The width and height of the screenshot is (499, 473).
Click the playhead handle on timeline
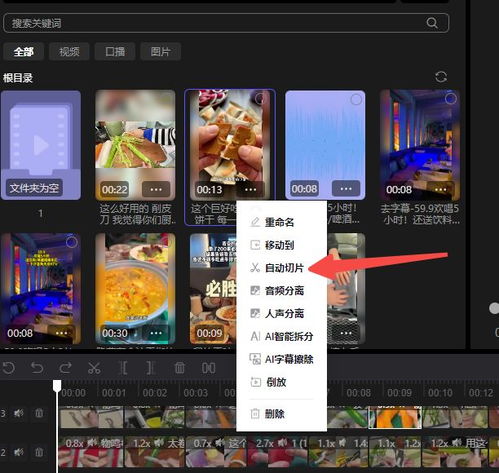(57, 385)
